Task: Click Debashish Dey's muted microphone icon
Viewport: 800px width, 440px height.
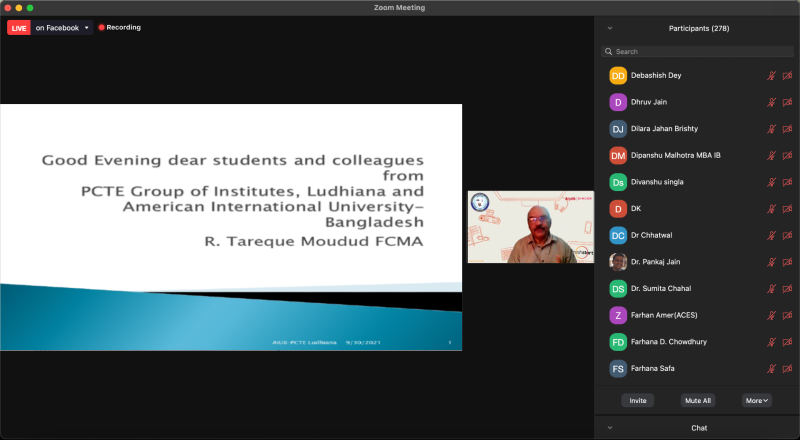Action: pyautogui.click(x=771, y=75)
